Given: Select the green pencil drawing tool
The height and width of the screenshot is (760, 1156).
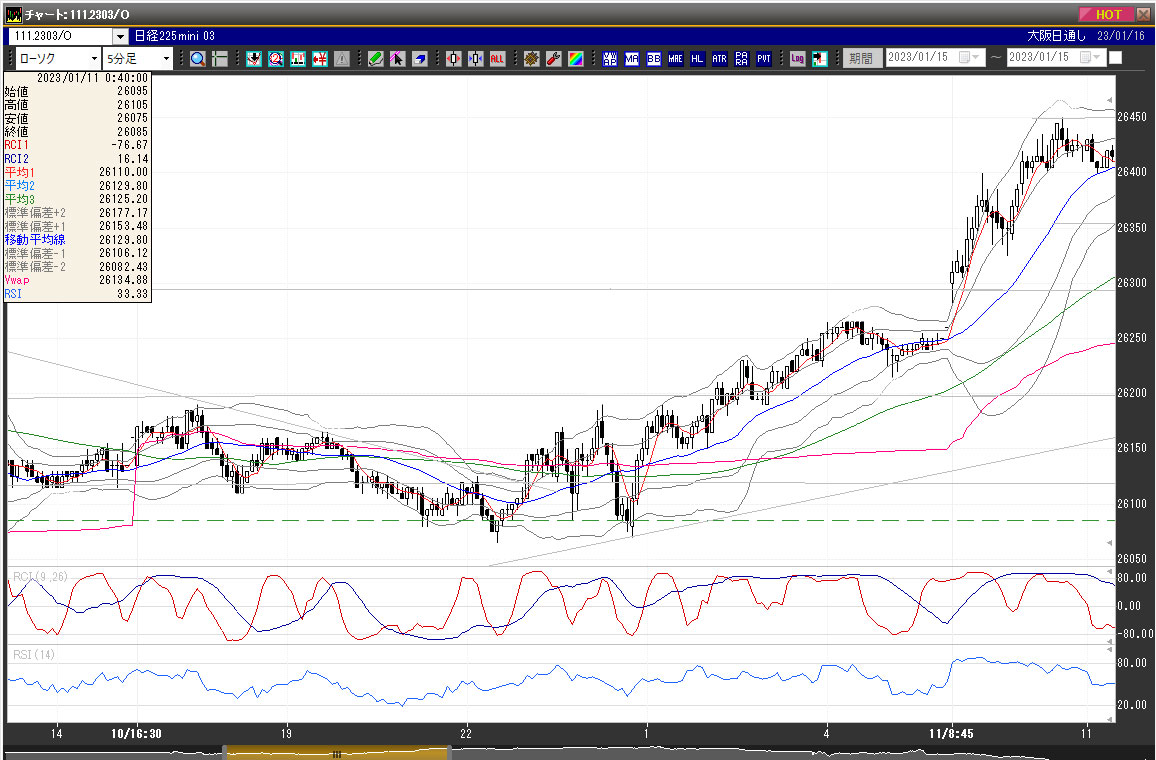Looking at the screenshot, I should pyautogui.click(x=376, y=59).
